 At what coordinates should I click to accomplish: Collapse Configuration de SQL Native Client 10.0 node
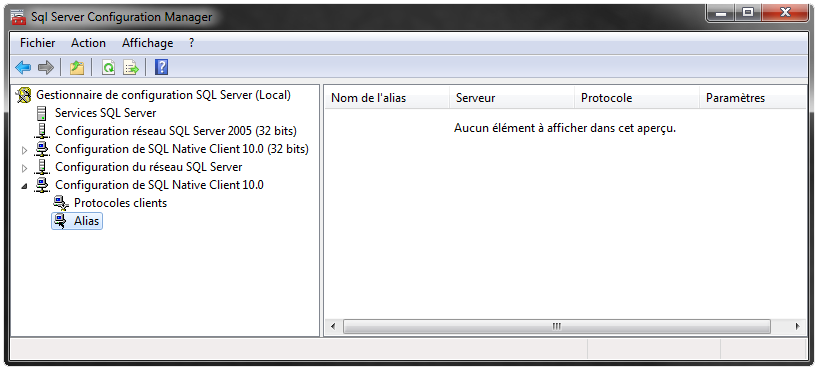[x=24, y=186]
